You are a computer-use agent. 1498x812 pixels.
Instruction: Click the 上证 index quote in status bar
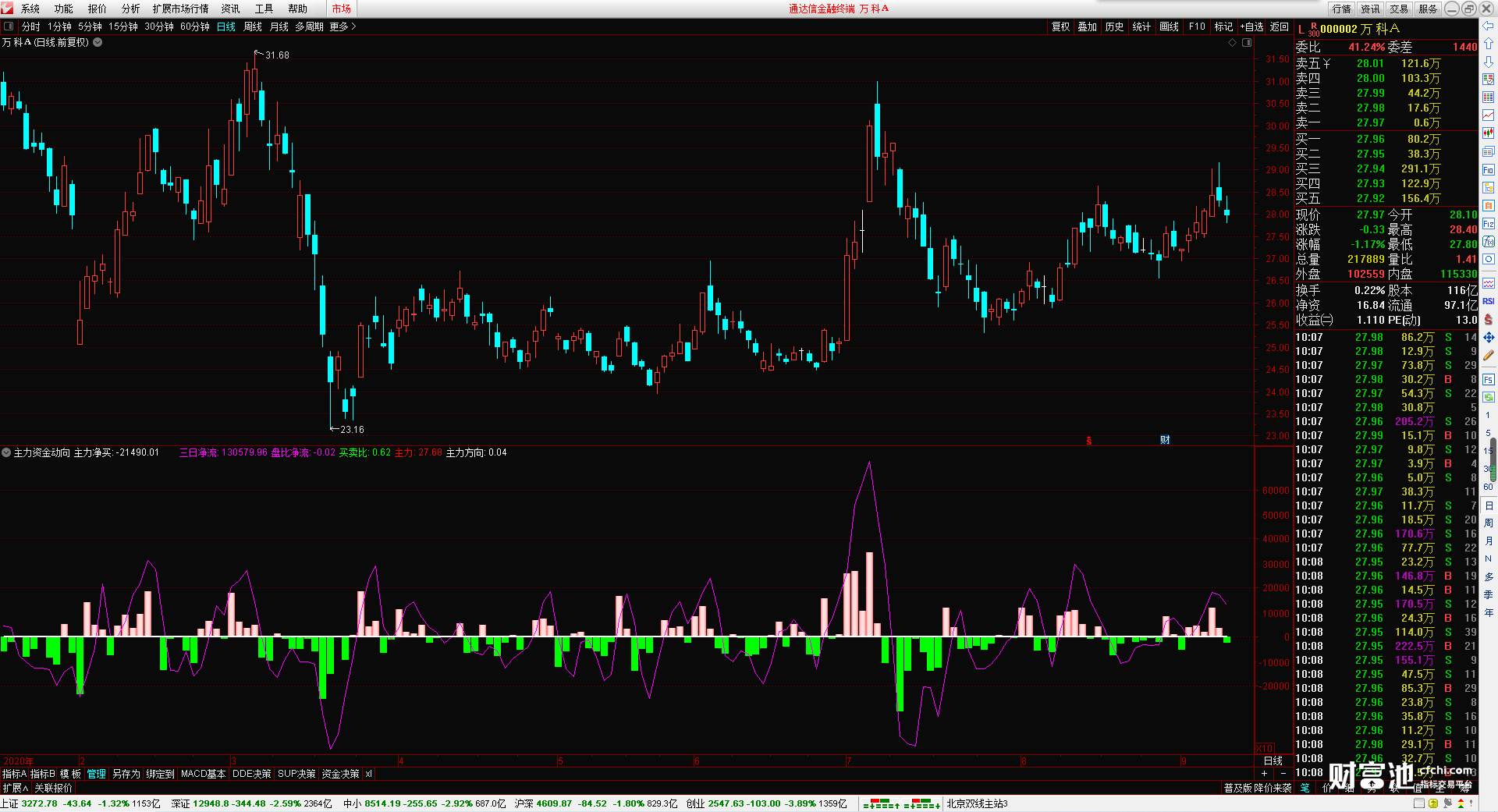coord(81,803)
